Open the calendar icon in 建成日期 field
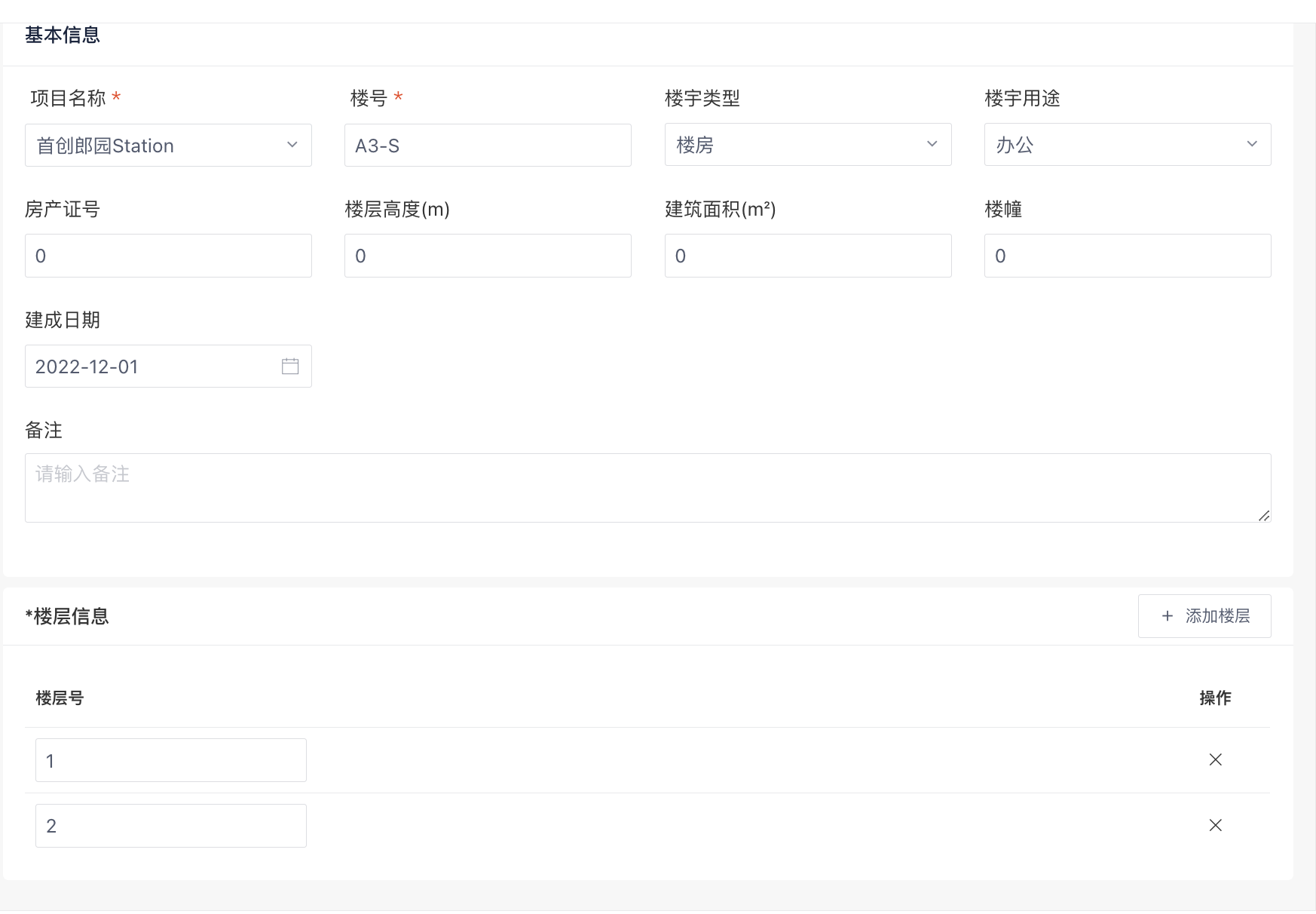The height and width of the screenshot is (914, 1316). click(x=290, y=367)
